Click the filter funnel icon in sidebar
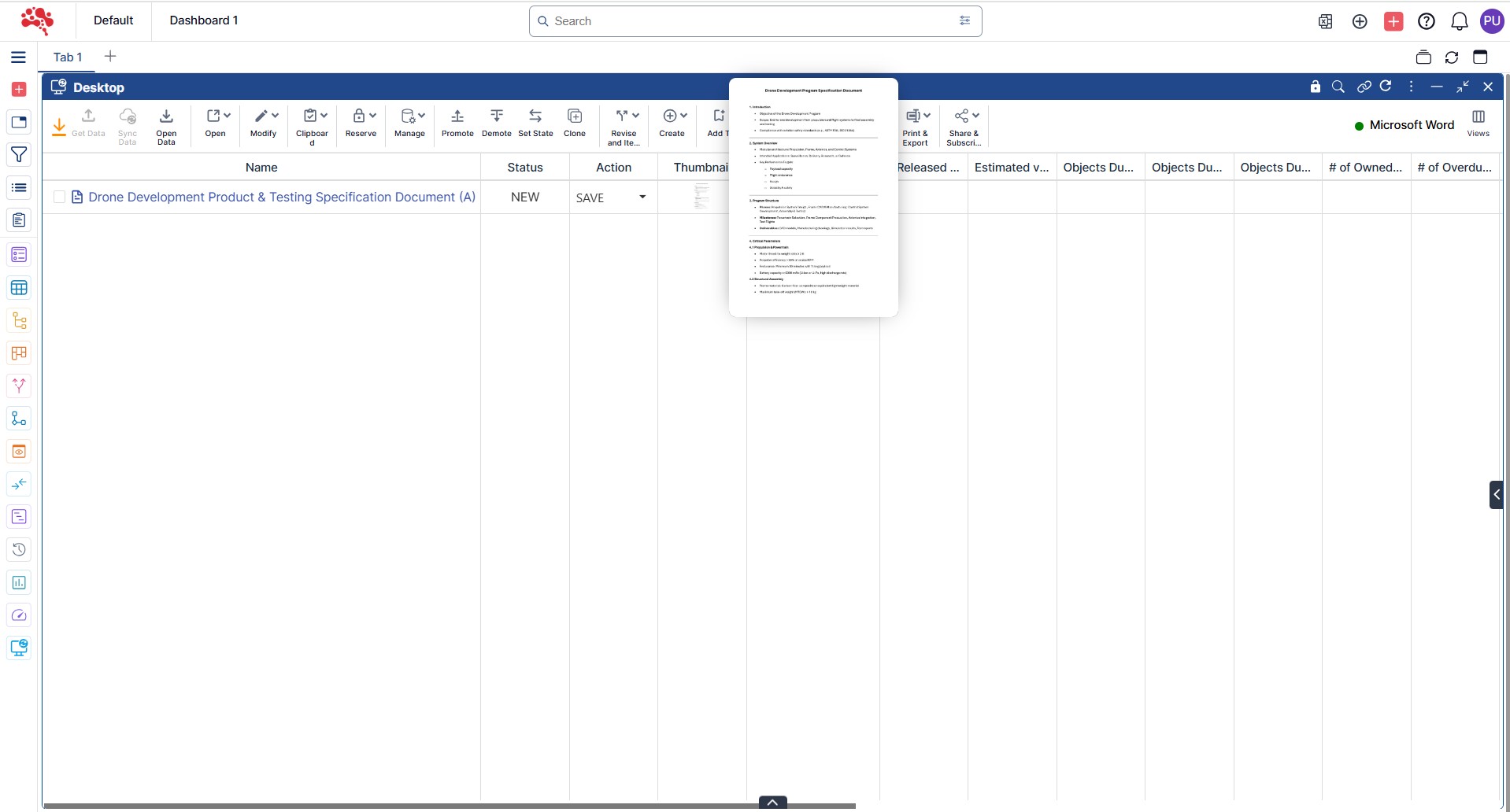The width and height of the screenshot is (1510, 812). [19, 155]
